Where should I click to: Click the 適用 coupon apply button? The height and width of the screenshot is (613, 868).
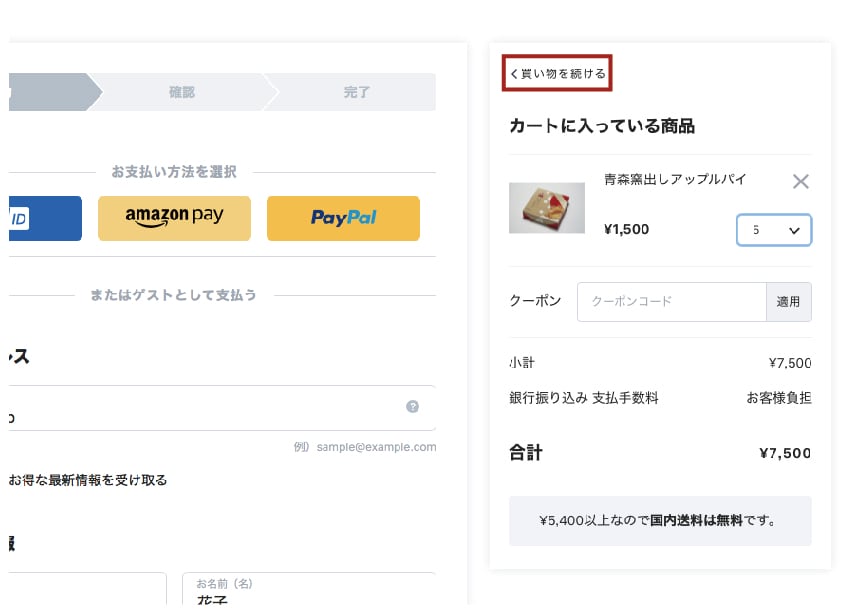(x=788, y=302)
